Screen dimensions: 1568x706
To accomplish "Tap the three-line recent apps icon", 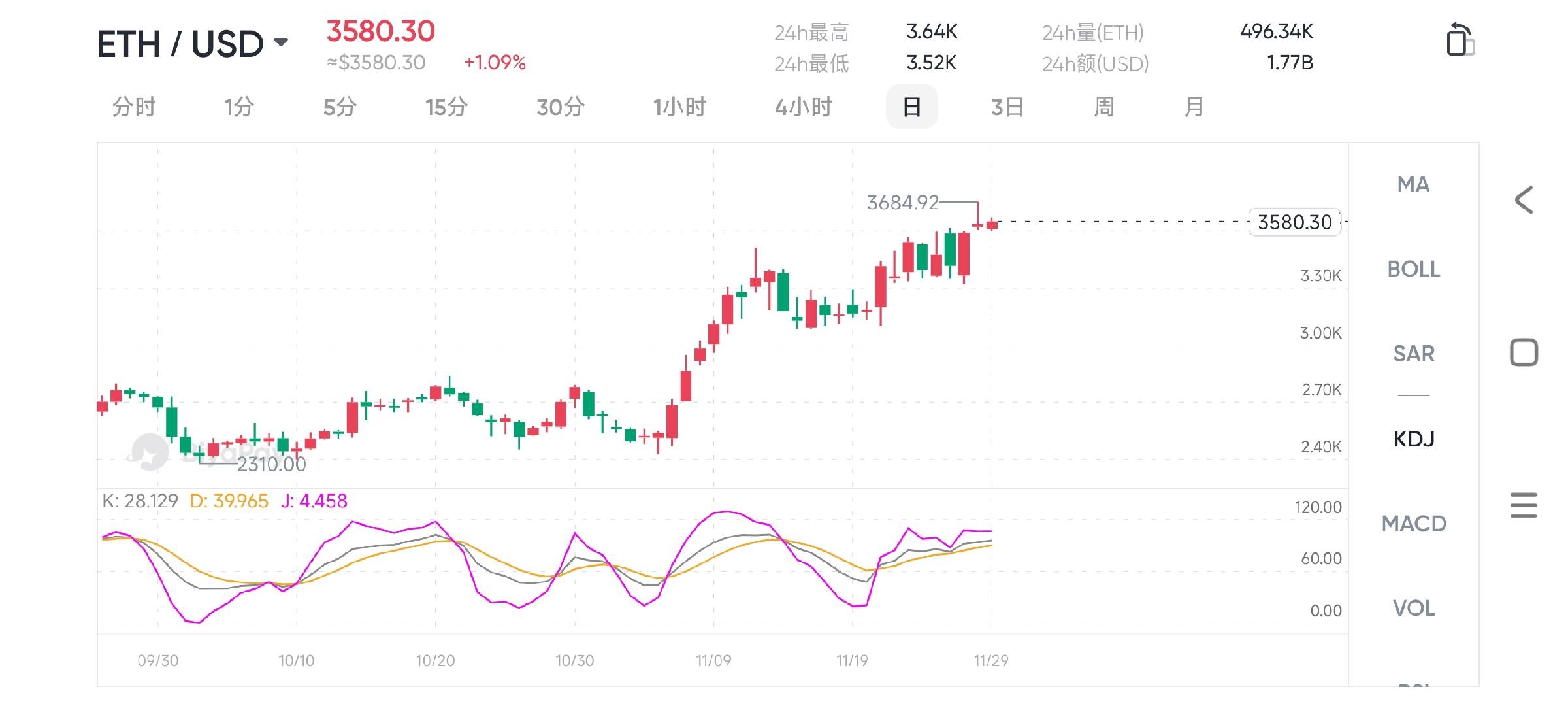I will coord(1524,505).
